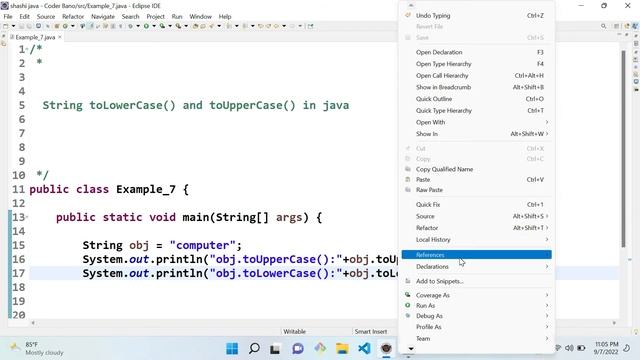Choose Show in Breadcrumb
The image size is (640, 360).
476,87
